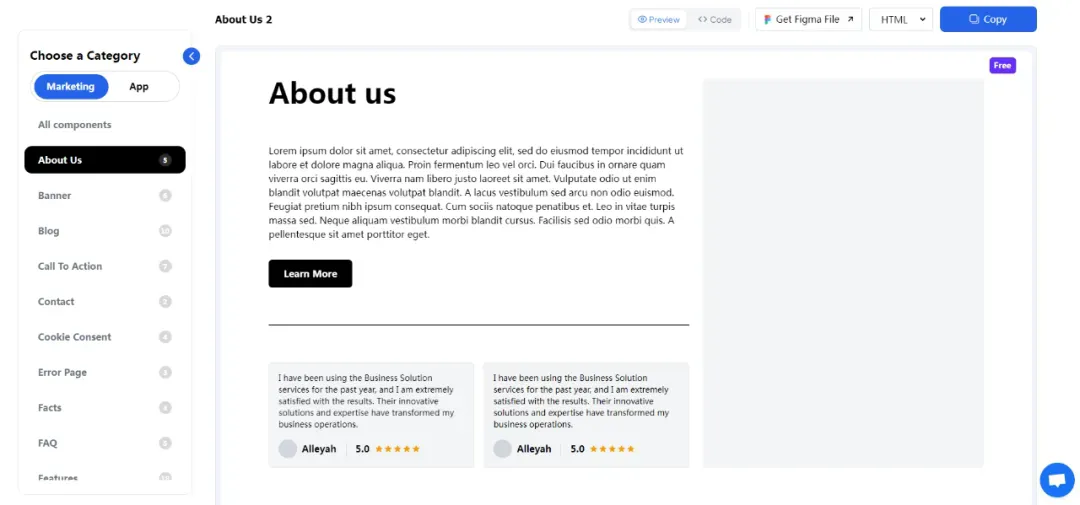
Task: Click the star rating in second testimonial
Action: [x=612, y=449]
